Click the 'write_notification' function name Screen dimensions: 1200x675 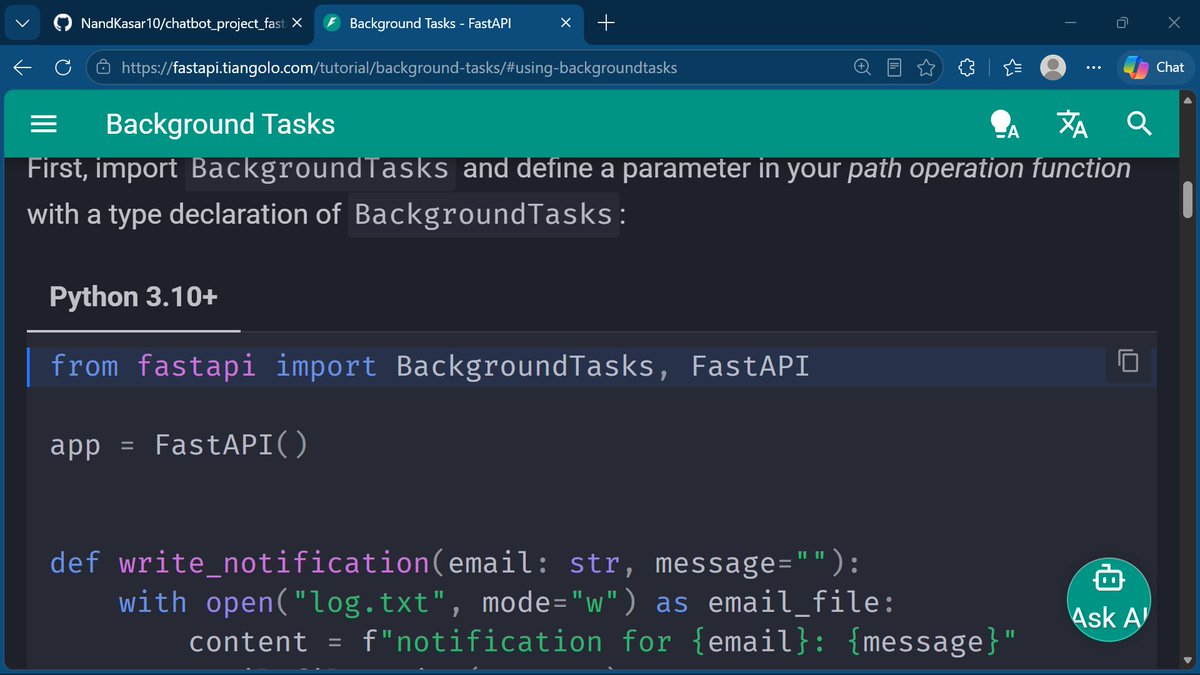(275, 564)
